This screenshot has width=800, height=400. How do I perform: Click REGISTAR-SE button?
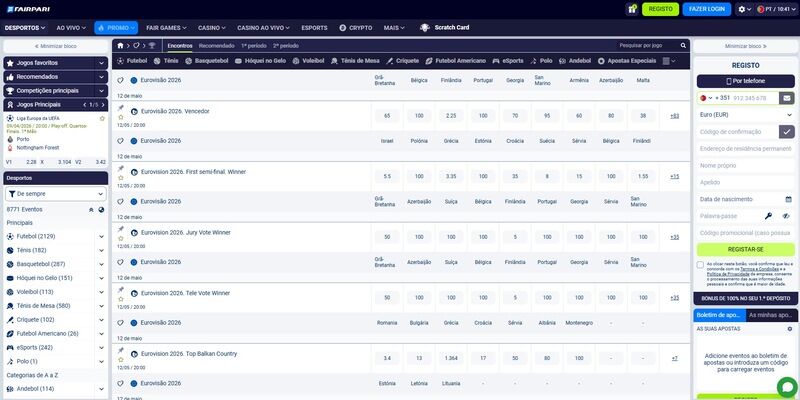(x=745, y=249)
